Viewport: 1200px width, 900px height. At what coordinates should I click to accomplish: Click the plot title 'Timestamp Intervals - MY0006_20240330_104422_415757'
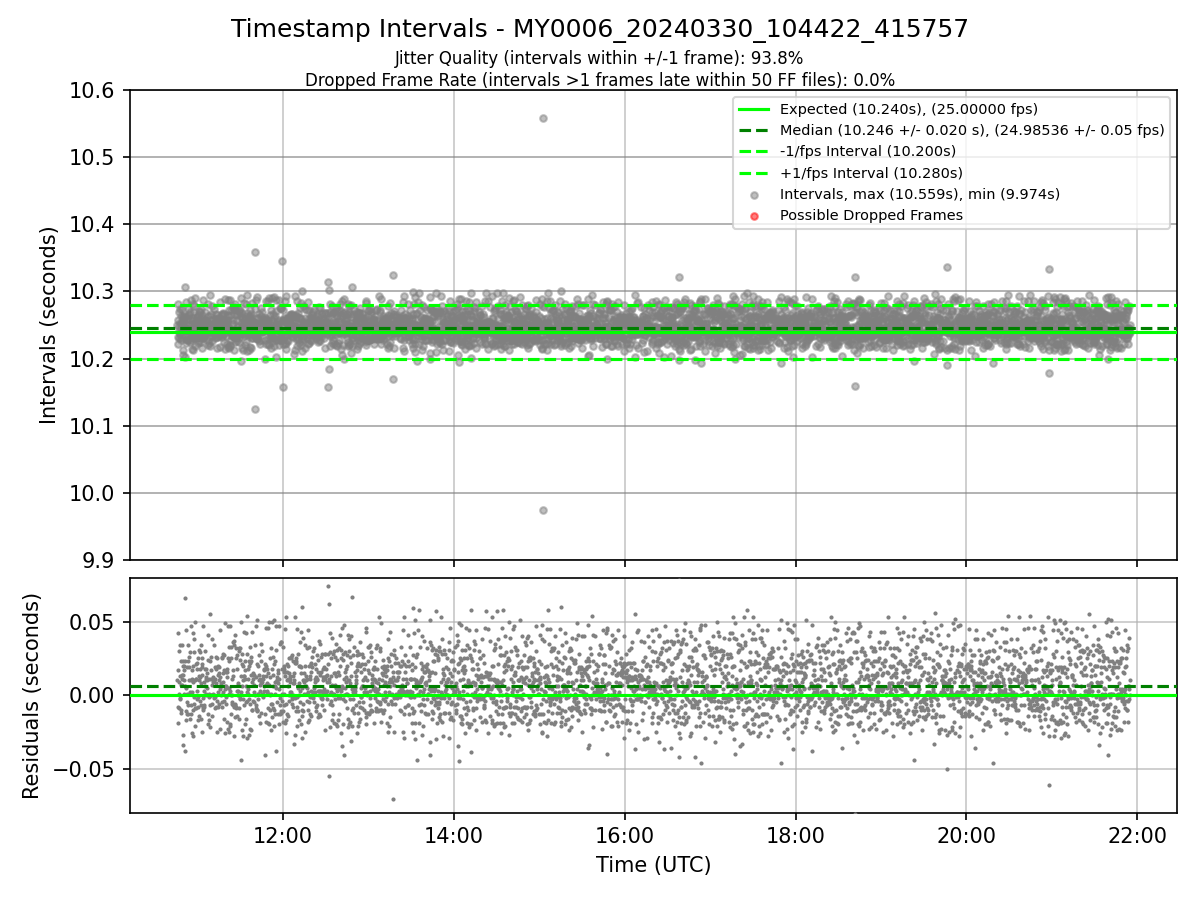(599, 29)
